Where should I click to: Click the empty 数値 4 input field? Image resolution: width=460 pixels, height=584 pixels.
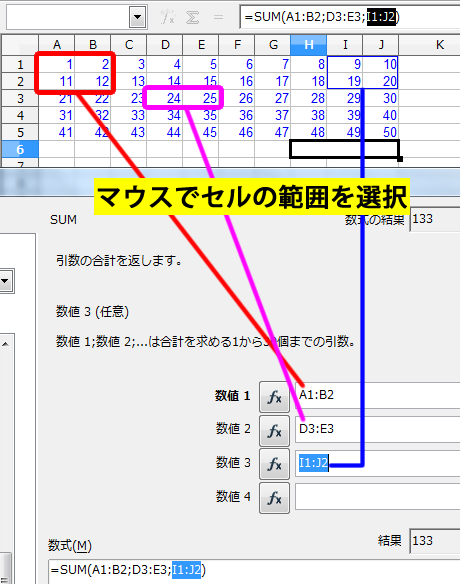(x=378, y=496)
